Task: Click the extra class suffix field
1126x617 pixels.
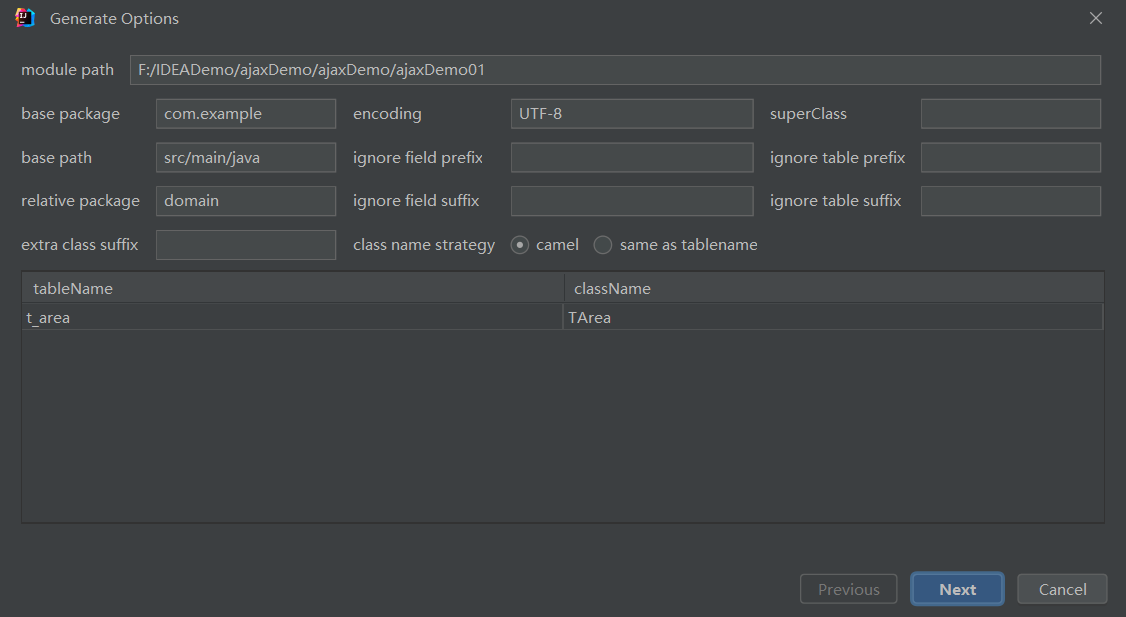Action: pyautogui.click(x=246, y=245)
